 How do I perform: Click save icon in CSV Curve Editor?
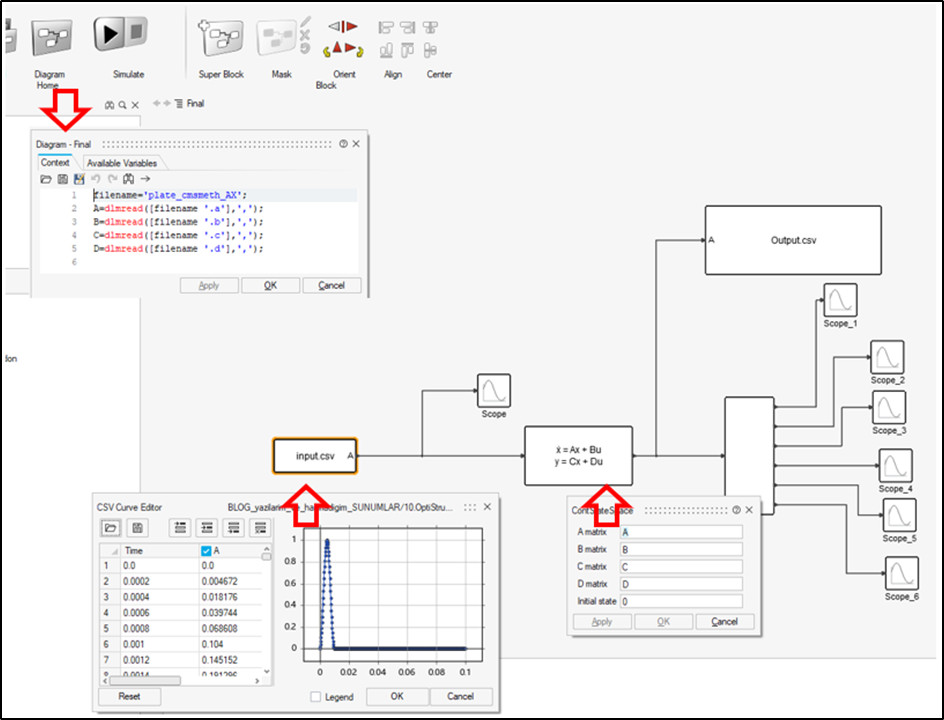point(138,527)
